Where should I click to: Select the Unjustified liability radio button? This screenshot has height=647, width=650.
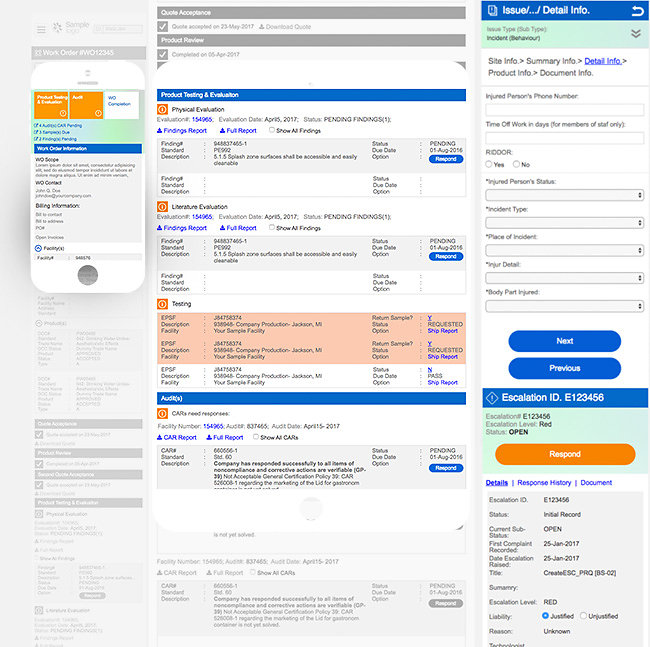[x=583, y=616]
